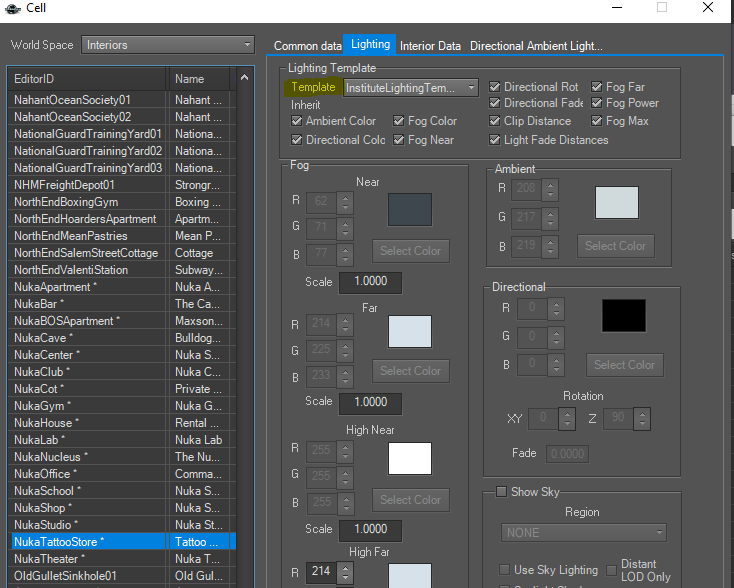Sort list by EditorID column header
This screenshot has height=588, width=734.
coord(87,79)
